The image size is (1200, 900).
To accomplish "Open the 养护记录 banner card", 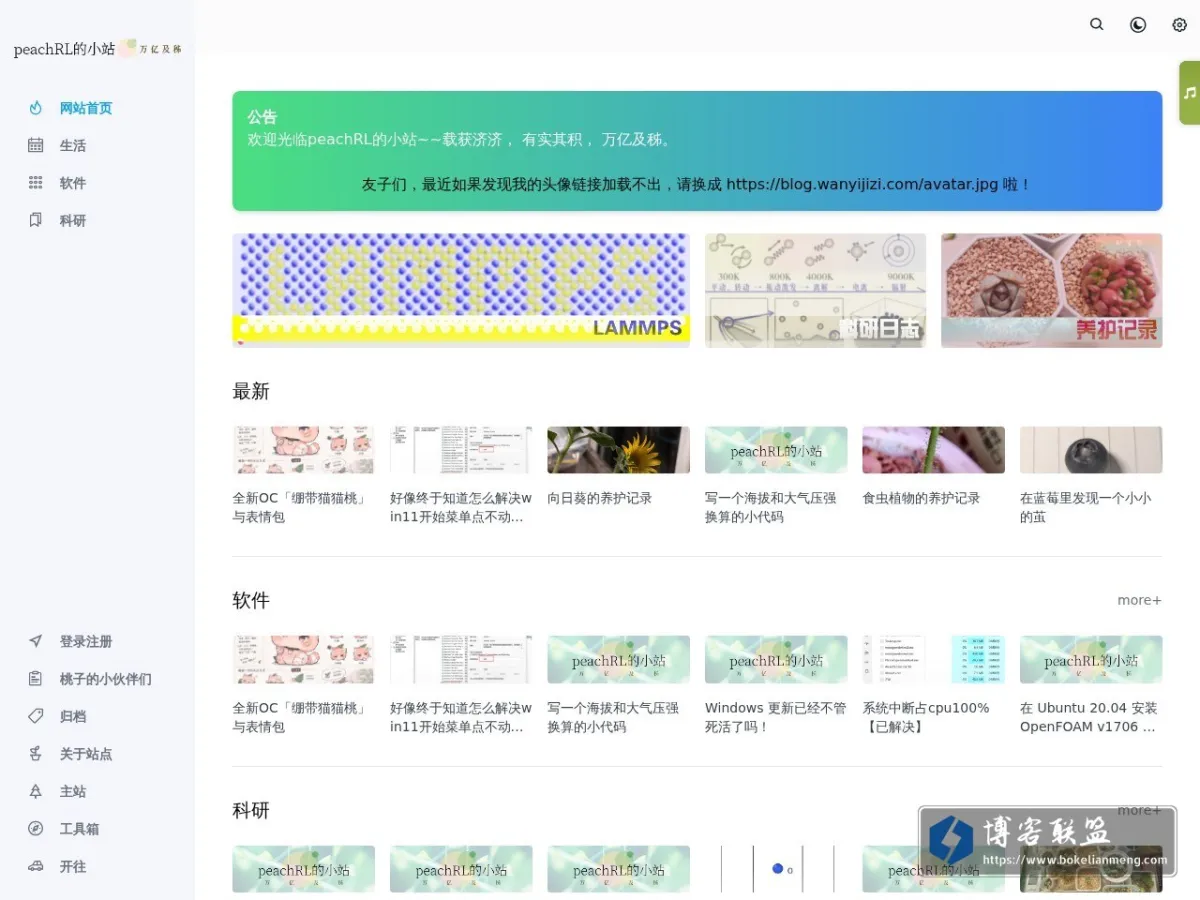I will (1052, 290).
